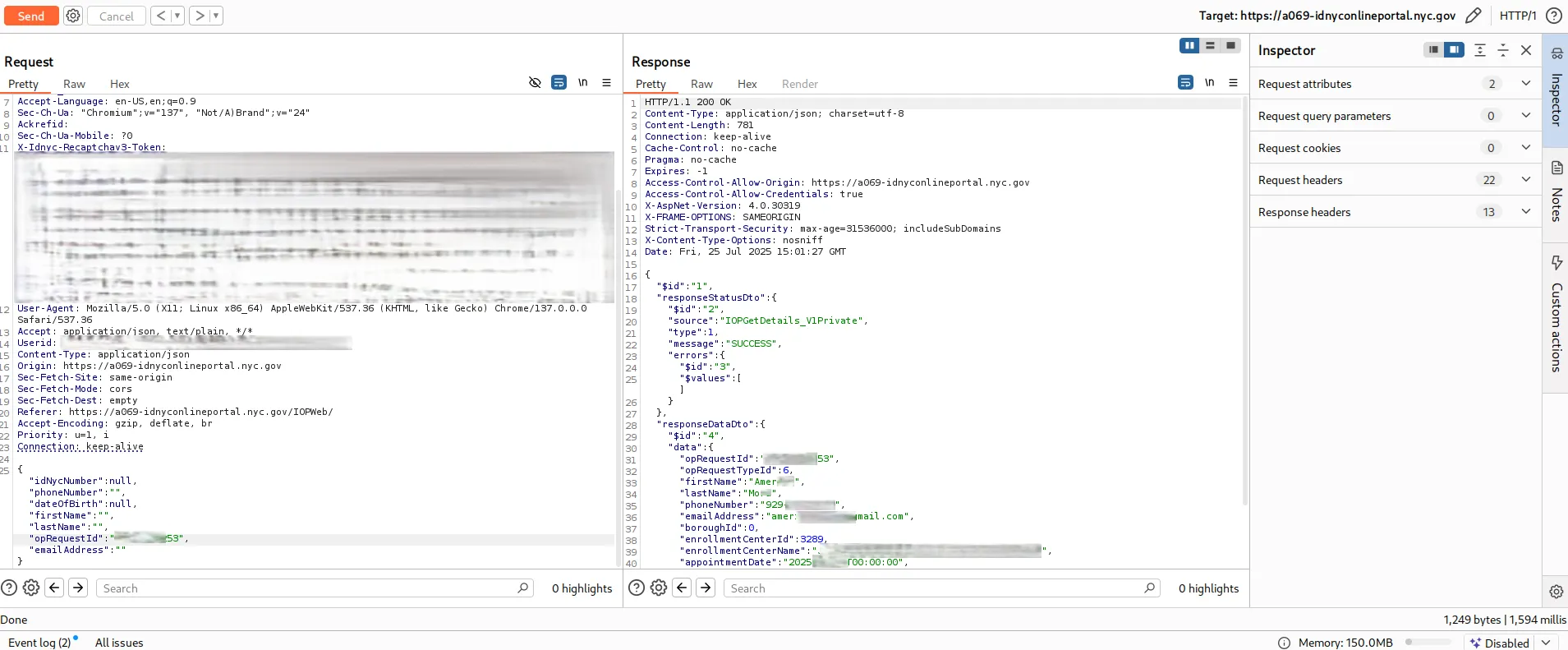Jump to the previous match in Request search
Screen dimensions: 1568x650
coord(54,588)
